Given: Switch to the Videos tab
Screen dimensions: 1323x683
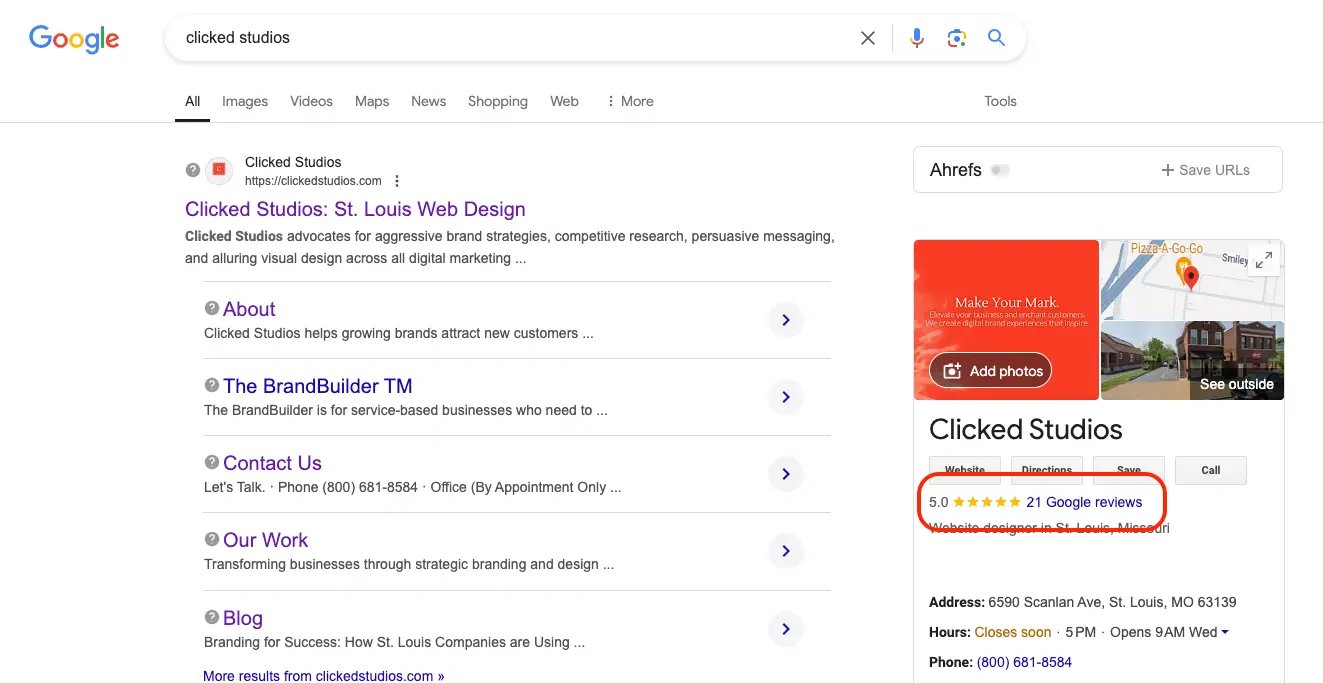Looking at the screenshot, I should pyautogui.click(x=311, y=101).
